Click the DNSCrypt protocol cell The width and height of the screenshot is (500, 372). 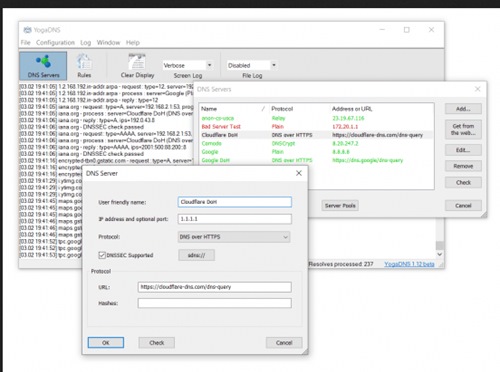click(283, 143)
